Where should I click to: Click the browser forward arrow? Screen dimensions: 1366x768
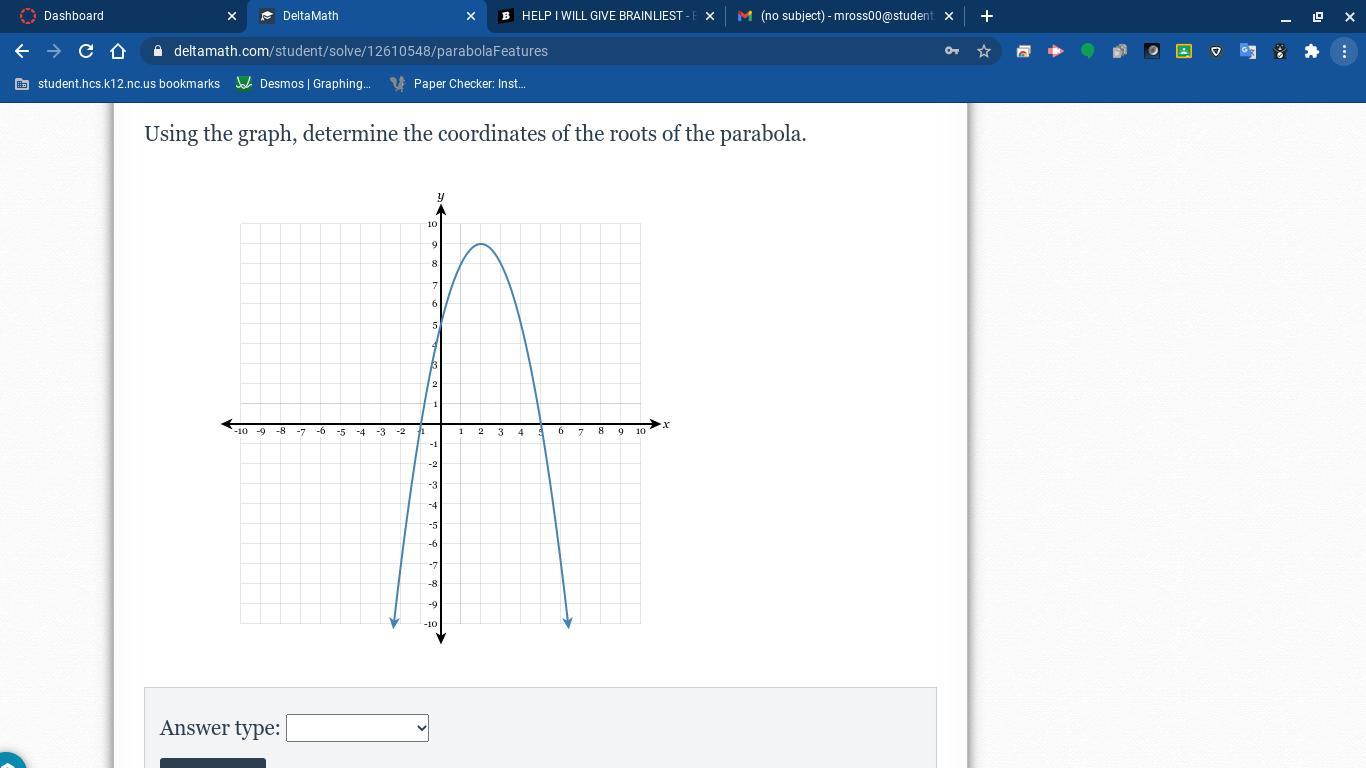(54, 51)
